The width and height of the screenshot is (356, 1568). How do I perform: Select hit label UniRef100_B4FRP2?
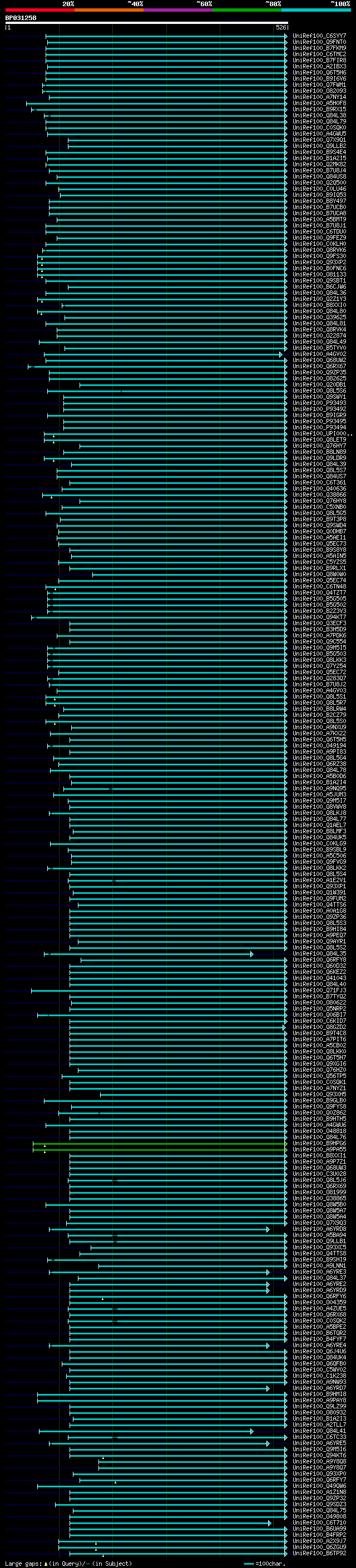(319, 1535)
